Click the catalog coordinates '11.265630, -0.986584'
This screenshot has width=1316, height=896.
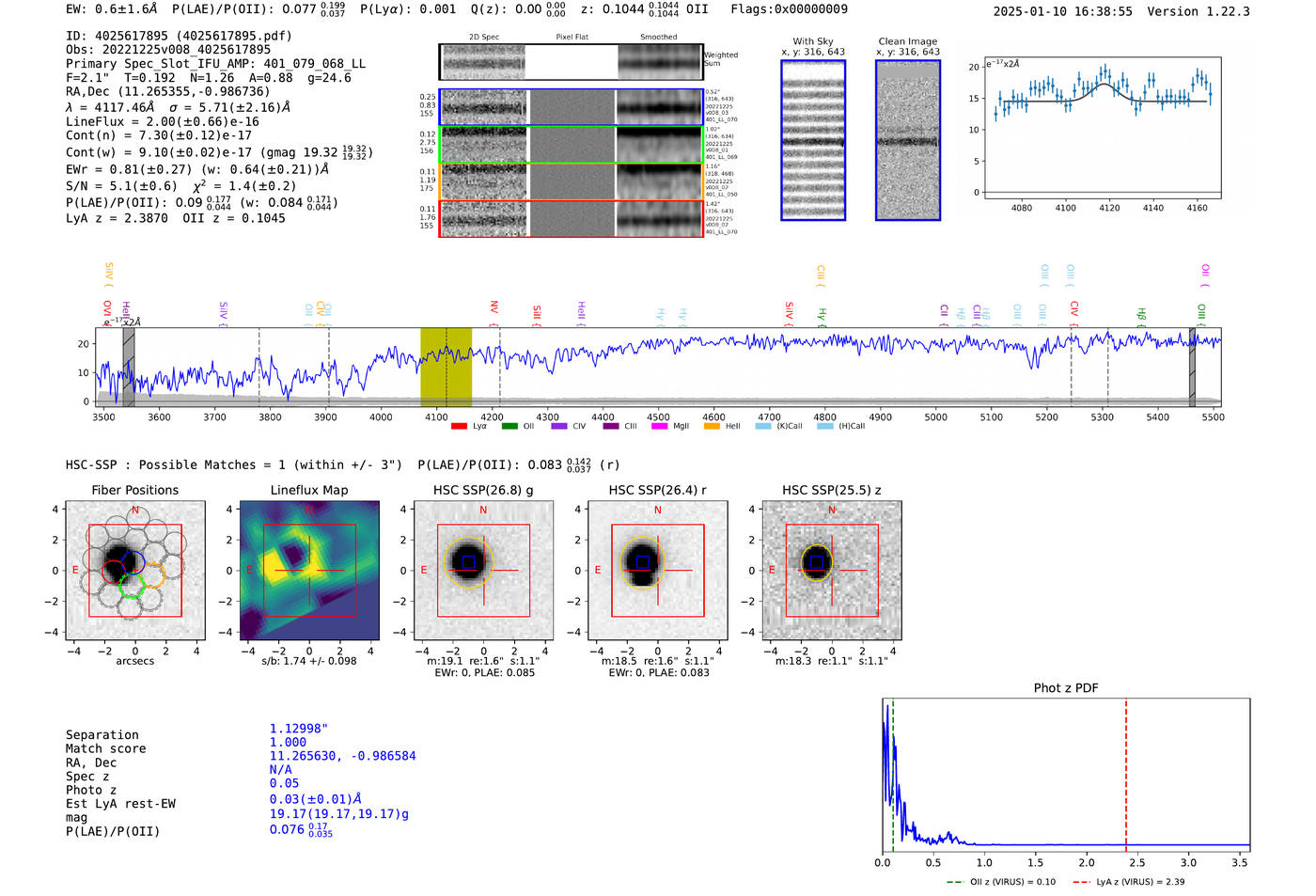[342, 756]
